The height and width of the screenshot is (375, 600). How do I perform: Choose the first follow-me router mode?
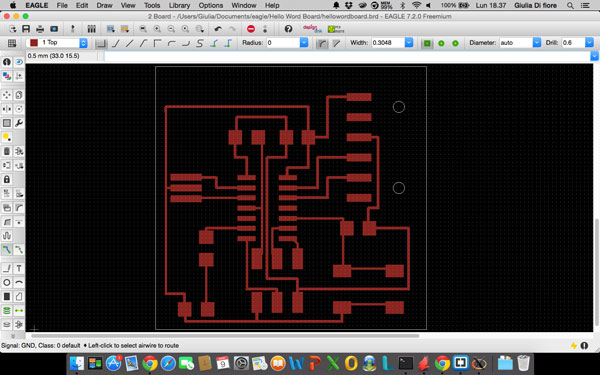214,43
